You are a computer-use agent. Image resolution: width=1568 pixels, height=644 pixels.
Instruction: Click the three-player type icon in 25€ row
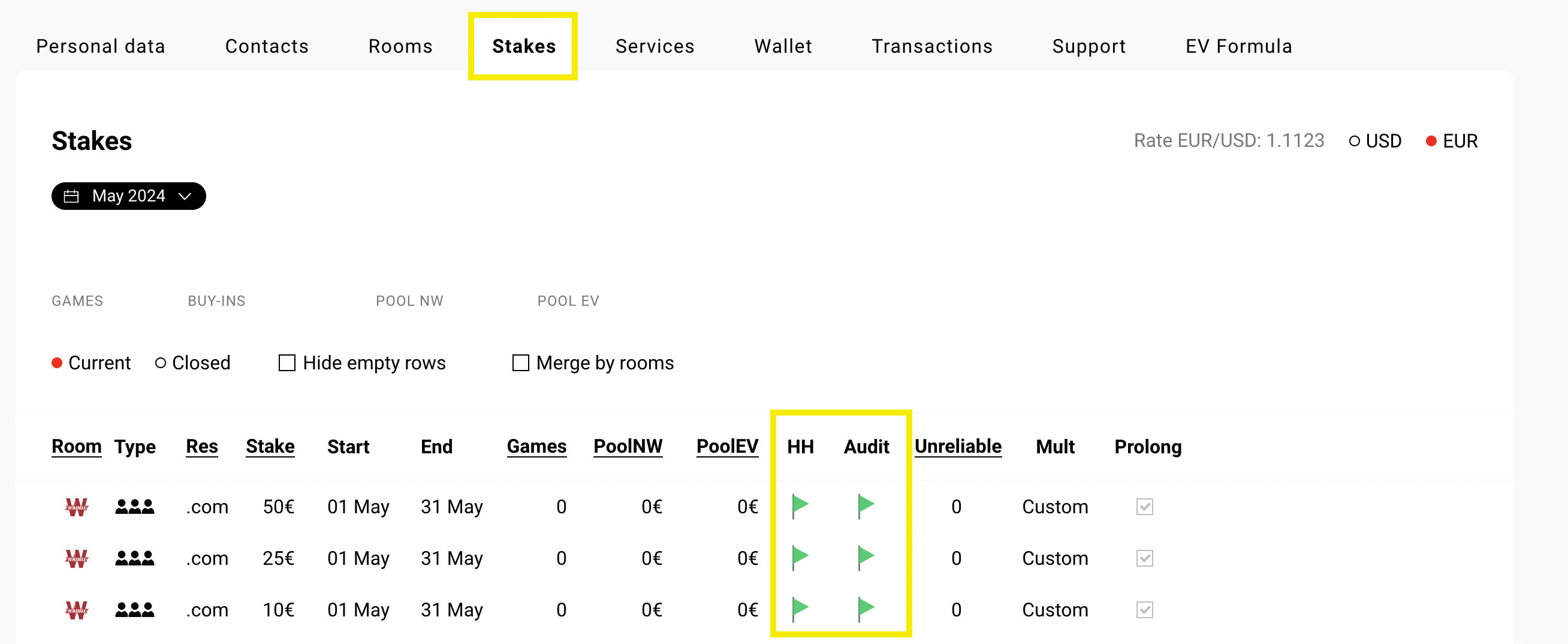(x=134, y=558)
